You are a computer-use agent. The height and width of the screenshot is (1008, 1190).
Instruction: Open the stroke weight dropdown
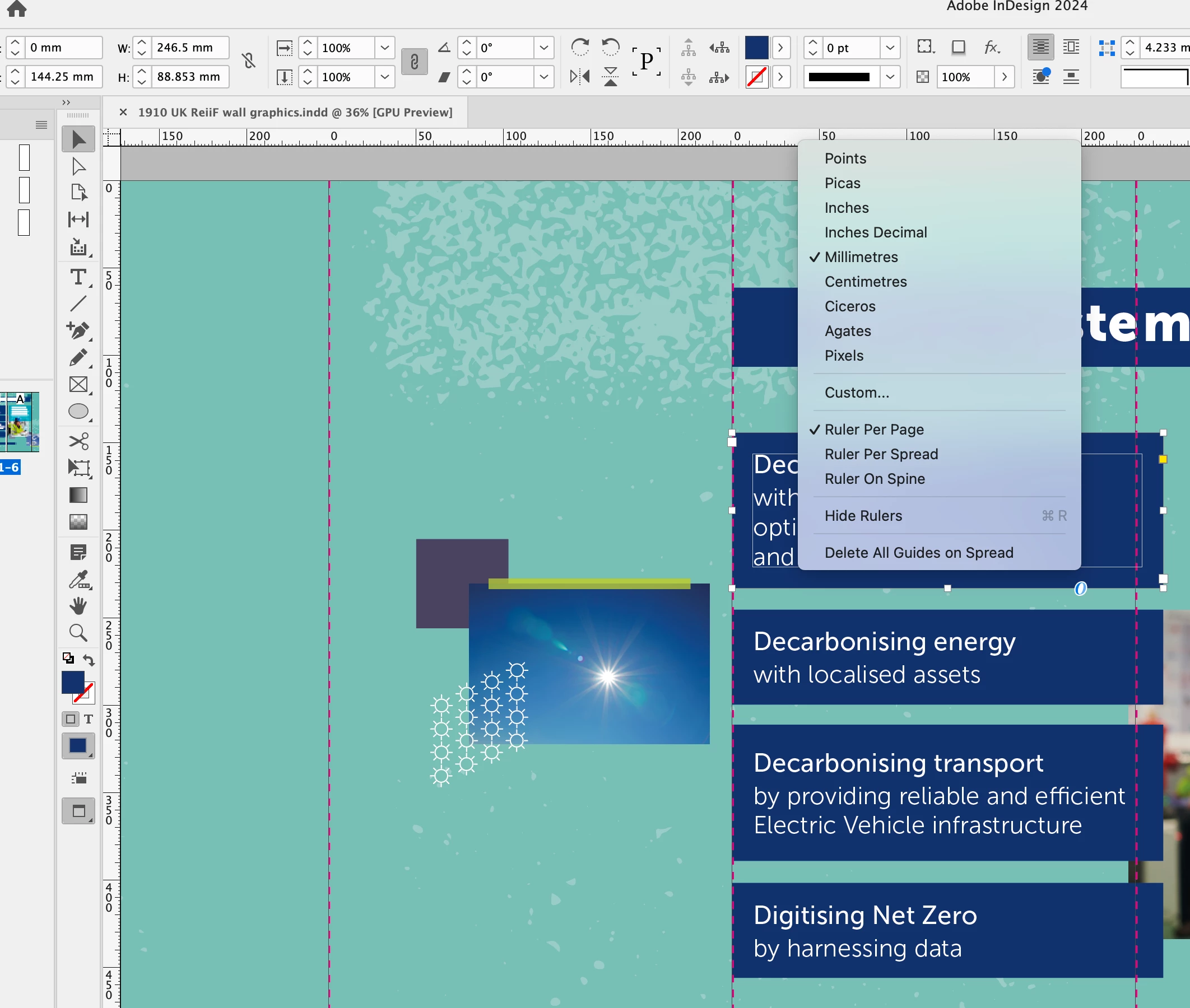pos(889,48)
